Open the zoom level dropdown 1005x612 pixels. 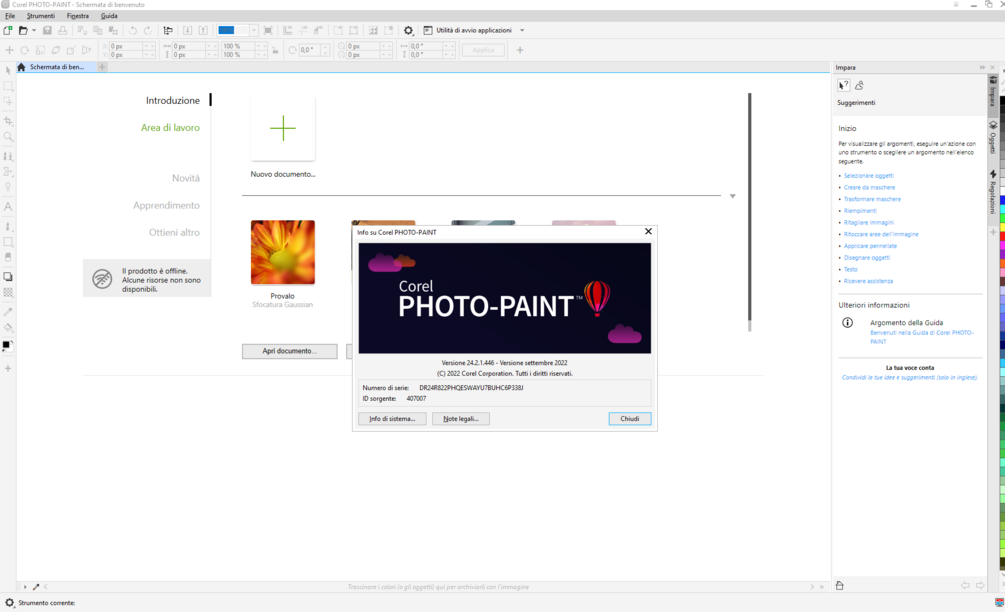(x=254, y=30)
